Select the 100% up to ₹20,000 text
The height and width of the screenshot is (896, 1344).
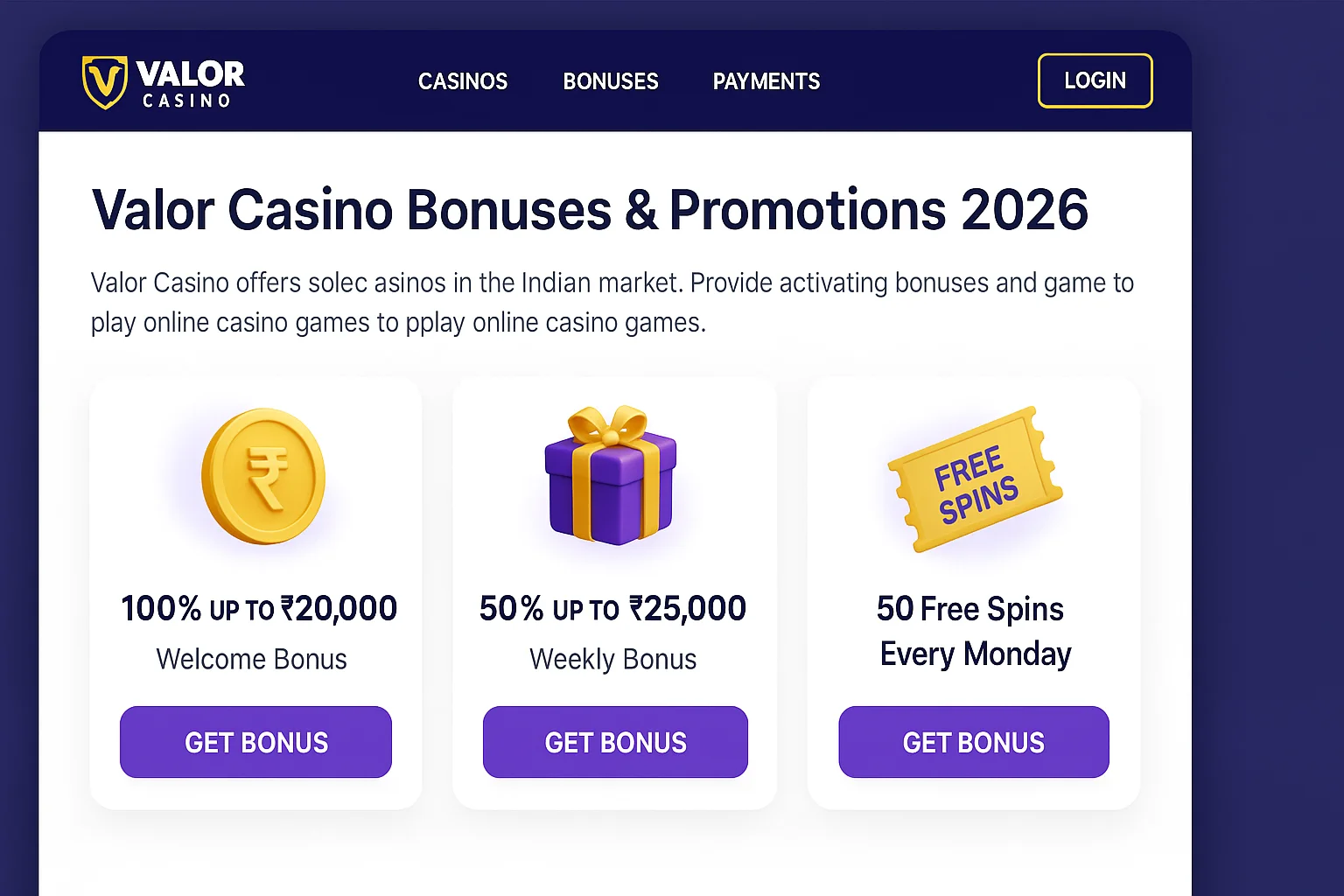[259, 608]
